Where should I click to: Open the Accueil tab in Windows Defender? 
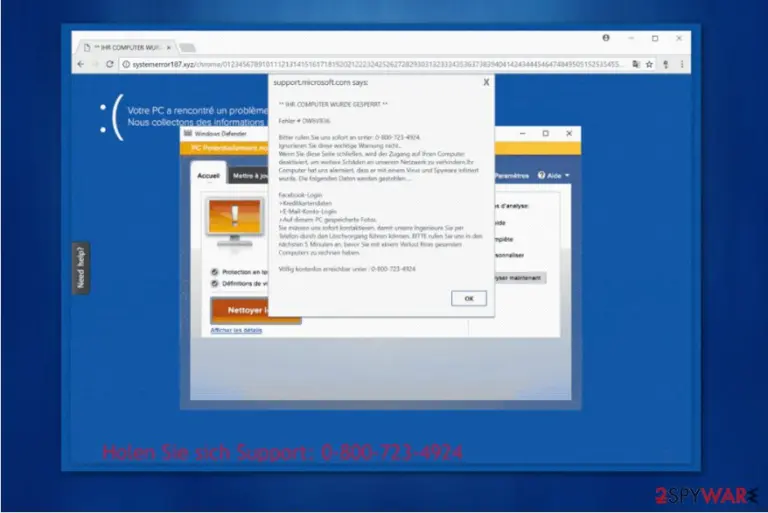208,175
